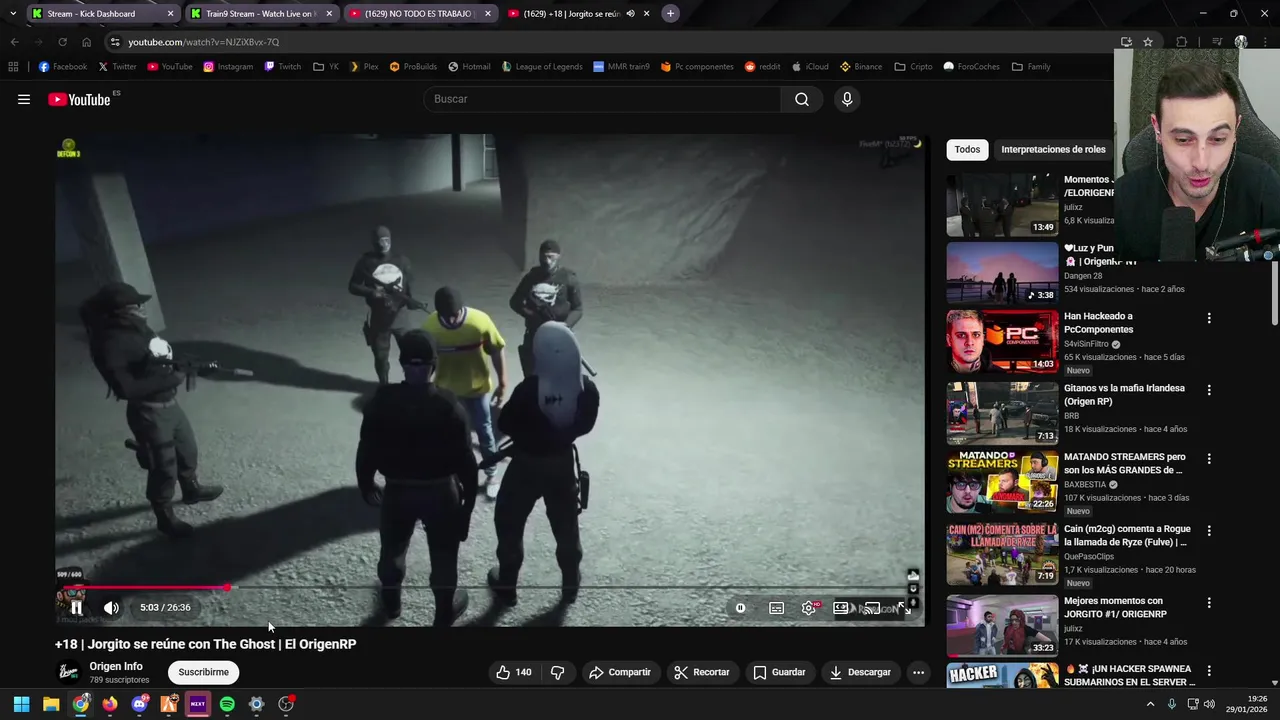Switch to theater mode

click(x=841, y=608)
